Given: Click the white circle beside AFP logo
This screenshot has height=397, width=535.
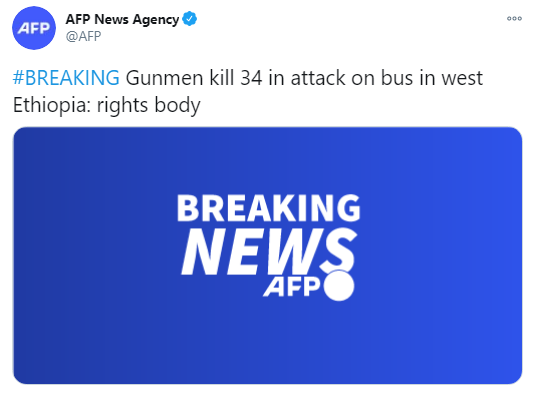Looking at the screenshot, I should click(x=339, y=285).
